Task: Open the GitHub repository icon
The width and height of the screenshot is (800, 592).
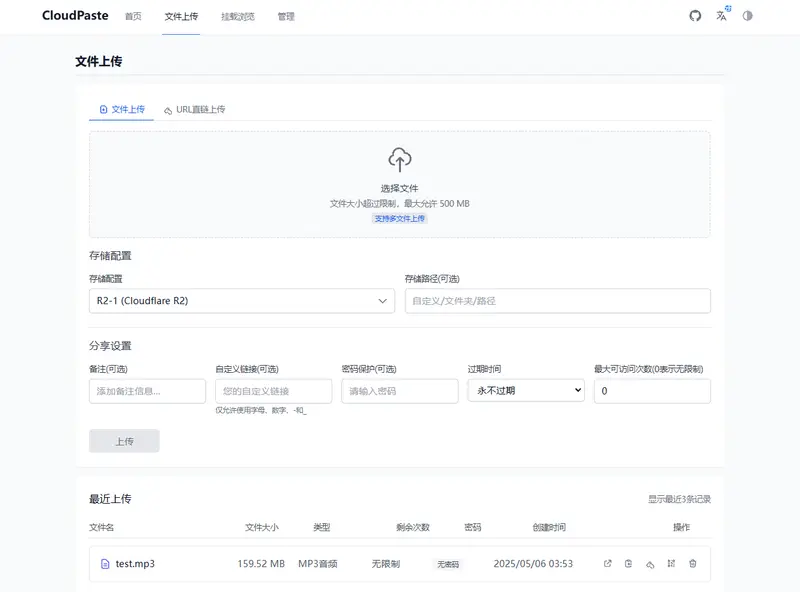Action: click(x=696, y=16)
